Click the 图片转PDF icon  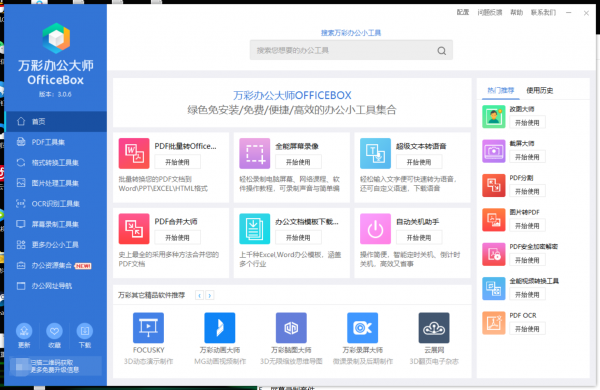coord(494,220)
